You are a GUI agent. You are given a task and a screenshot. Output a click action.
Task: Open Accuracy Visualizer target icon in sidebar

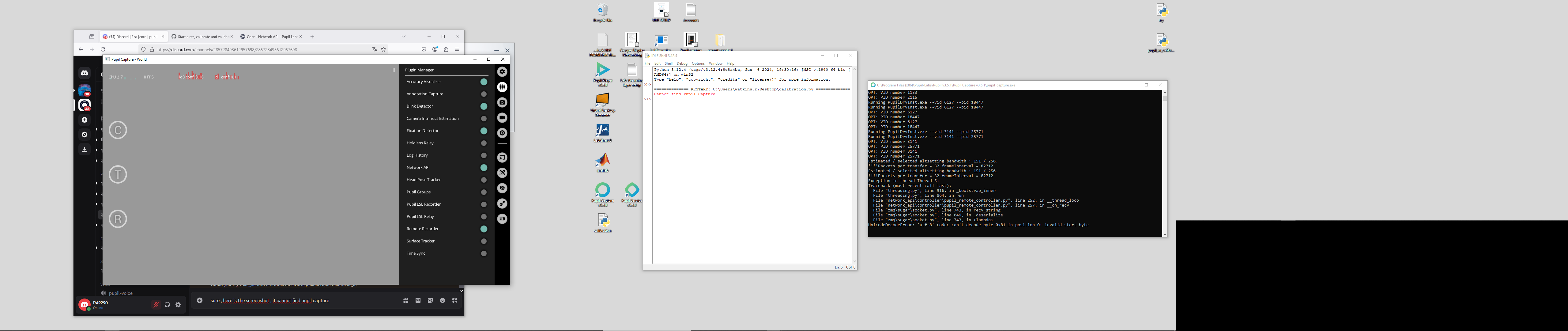click(x=502, y=173)
